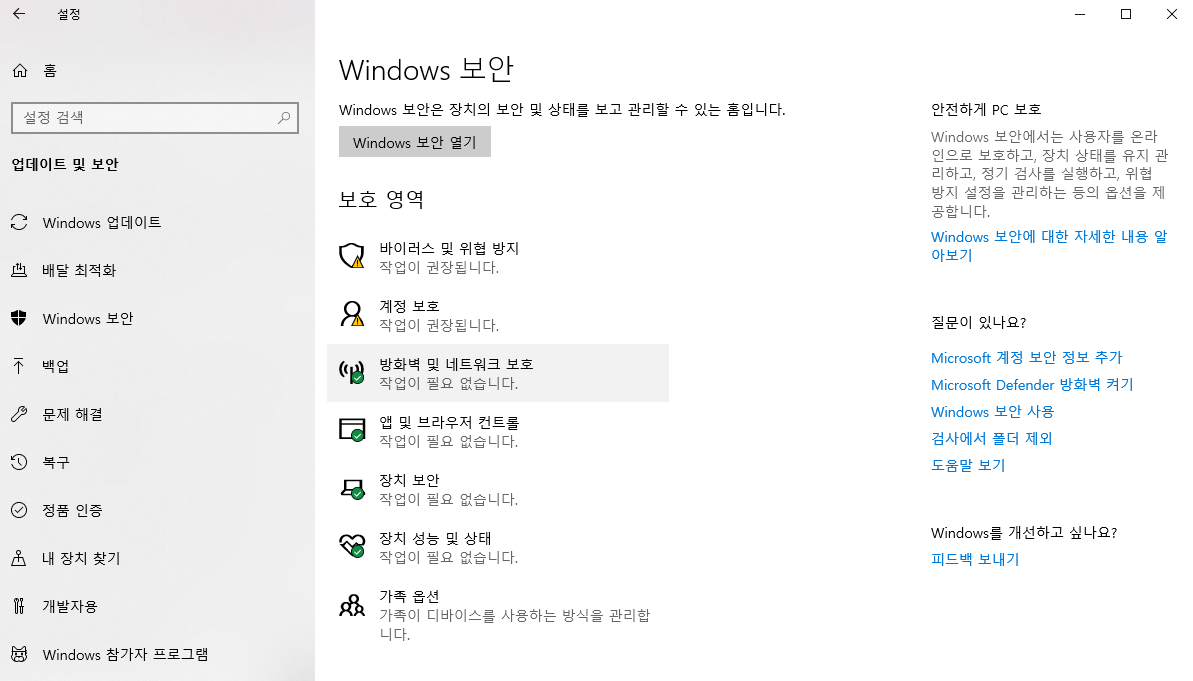Image resolution: width=1193 pixels, height=681 pixels.
Task: Click the Windows 보안 shield icon in the sidebar
Action: point(19,318)
